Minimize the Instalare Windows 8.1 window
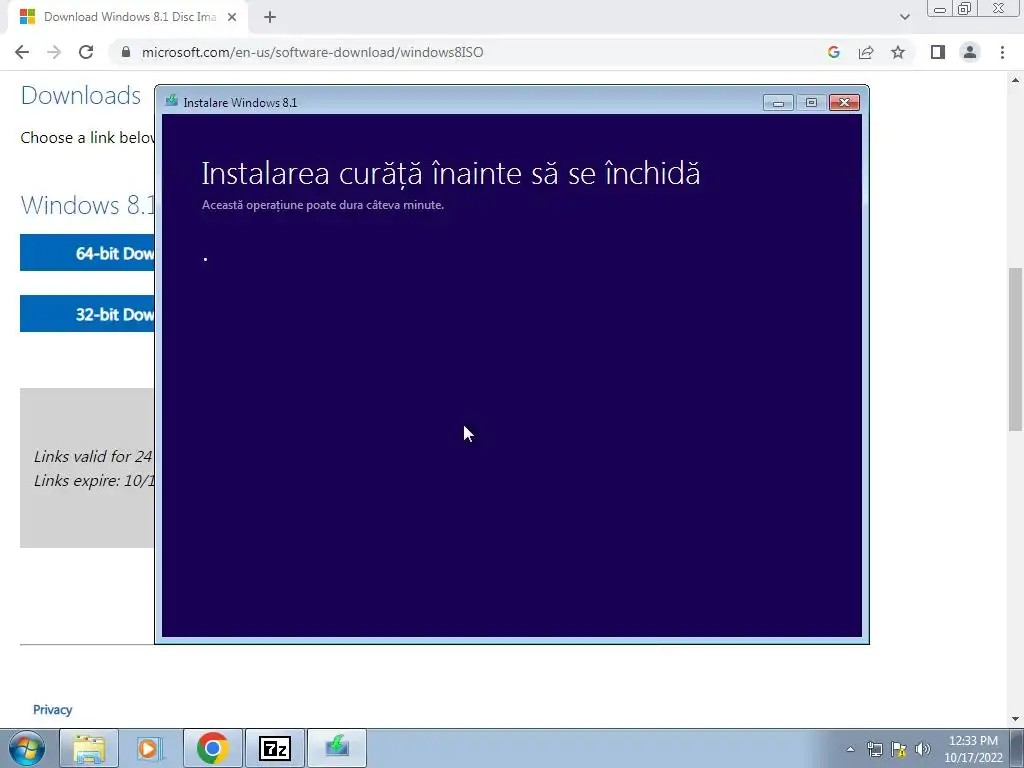The image size is (1024, 768). (x=778, y=103)
